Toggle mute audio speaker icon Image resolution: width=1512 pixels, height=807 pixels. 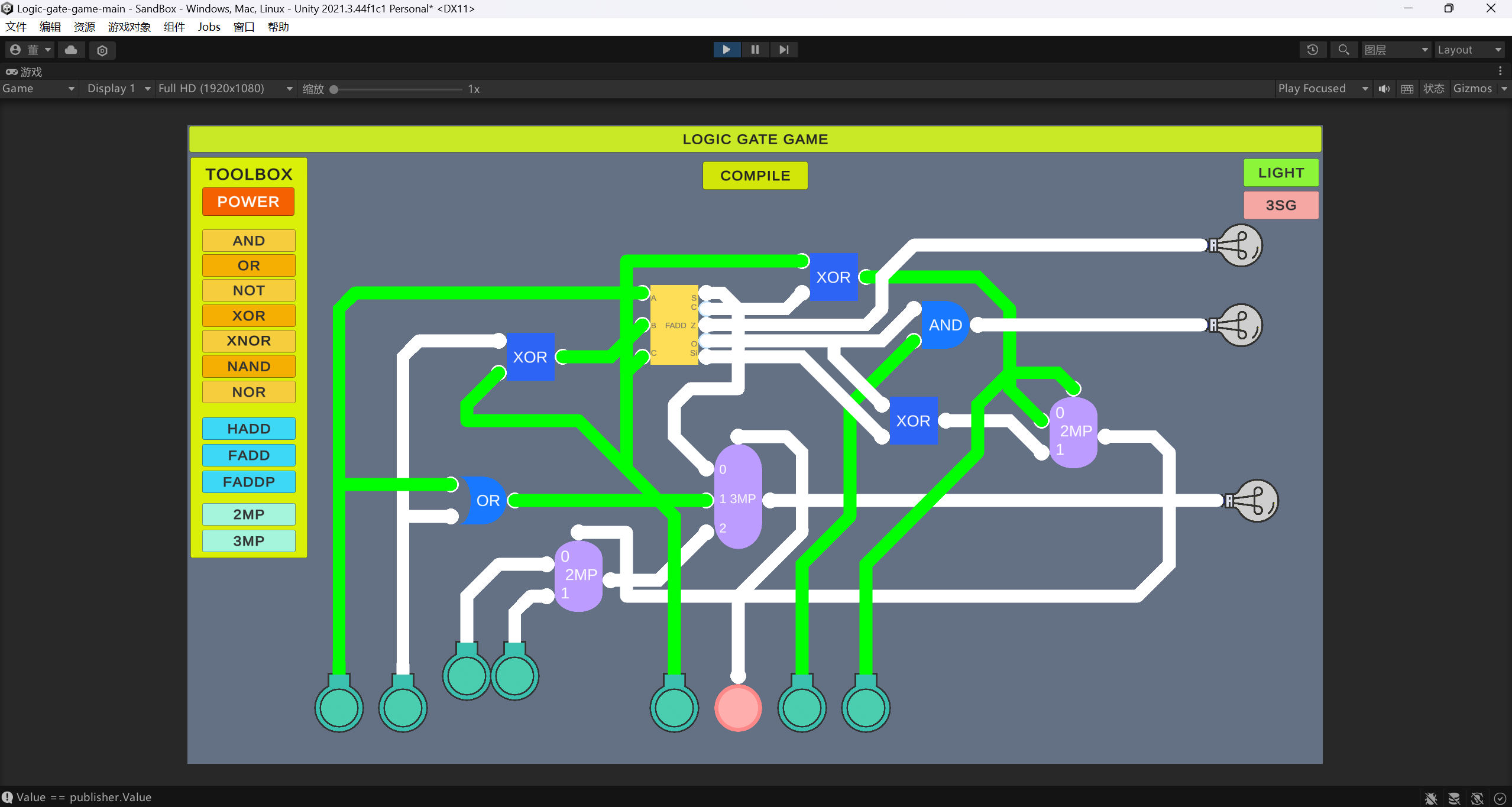pos(1384,89)
